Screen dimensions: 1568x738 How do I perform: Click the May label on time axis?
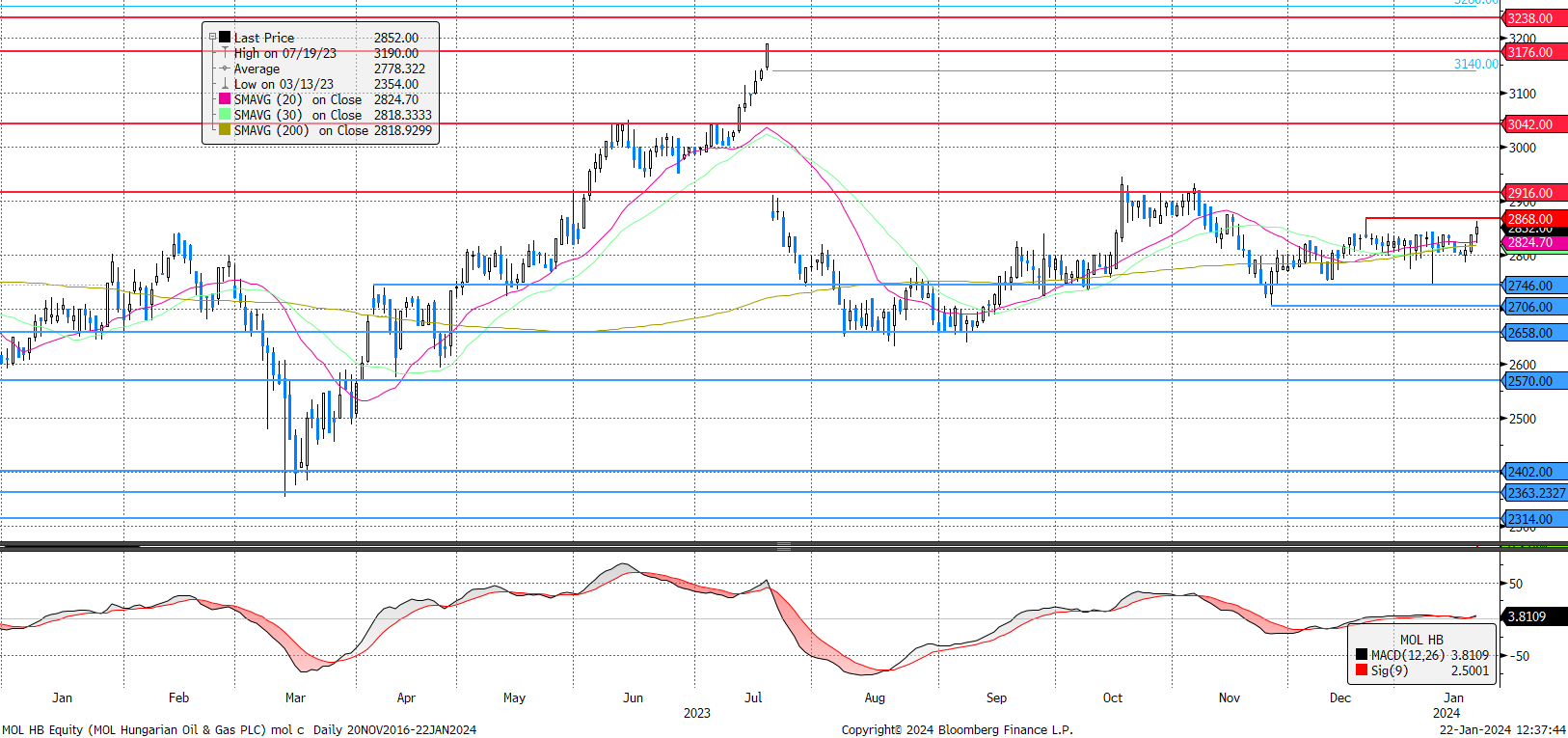(x=514, y=697)
